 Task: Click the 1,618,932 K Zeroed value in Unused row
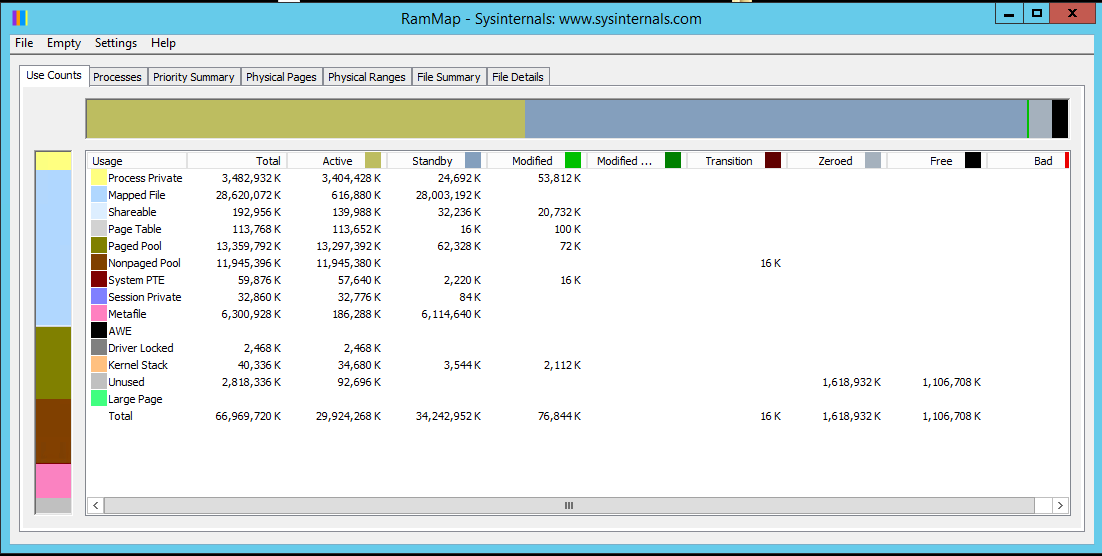click(852, 382)
